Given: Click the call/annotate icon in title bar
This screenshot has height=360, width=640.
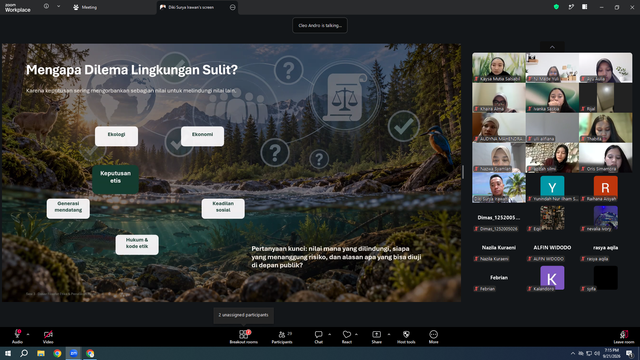Looking at the screenshot, I should coord(571,7).
